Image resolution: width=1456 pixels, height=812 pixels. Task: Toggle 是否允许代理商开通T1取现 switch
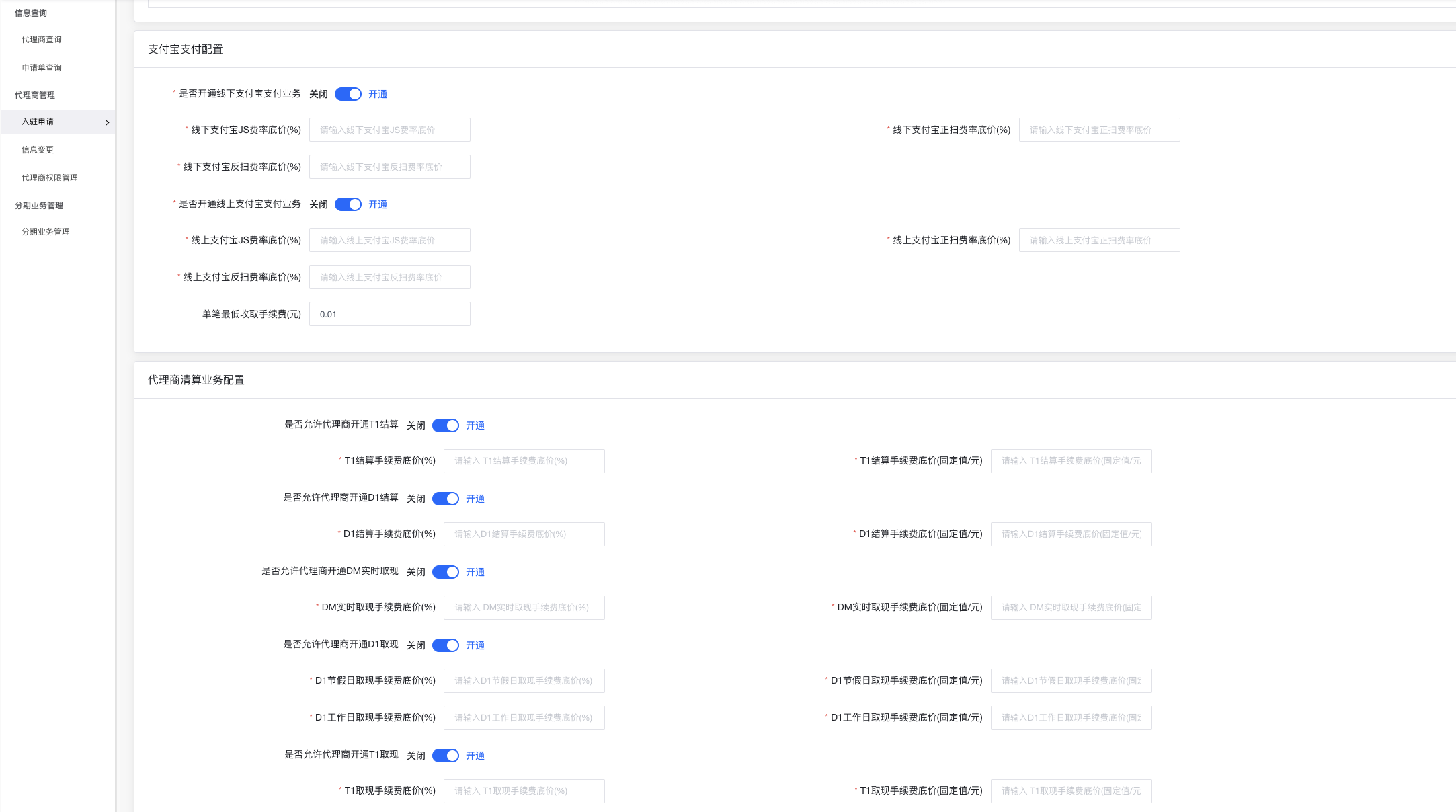tap(446, 756)
